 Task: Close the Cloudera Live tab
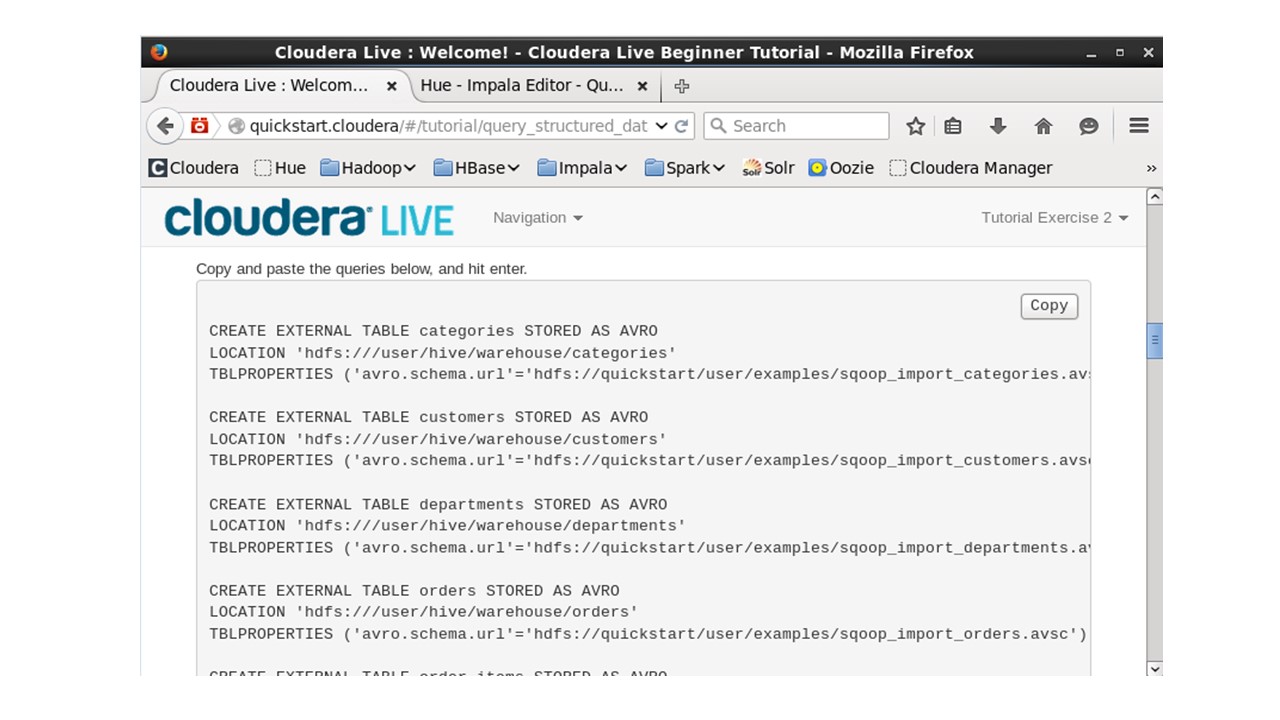(392, 86)
